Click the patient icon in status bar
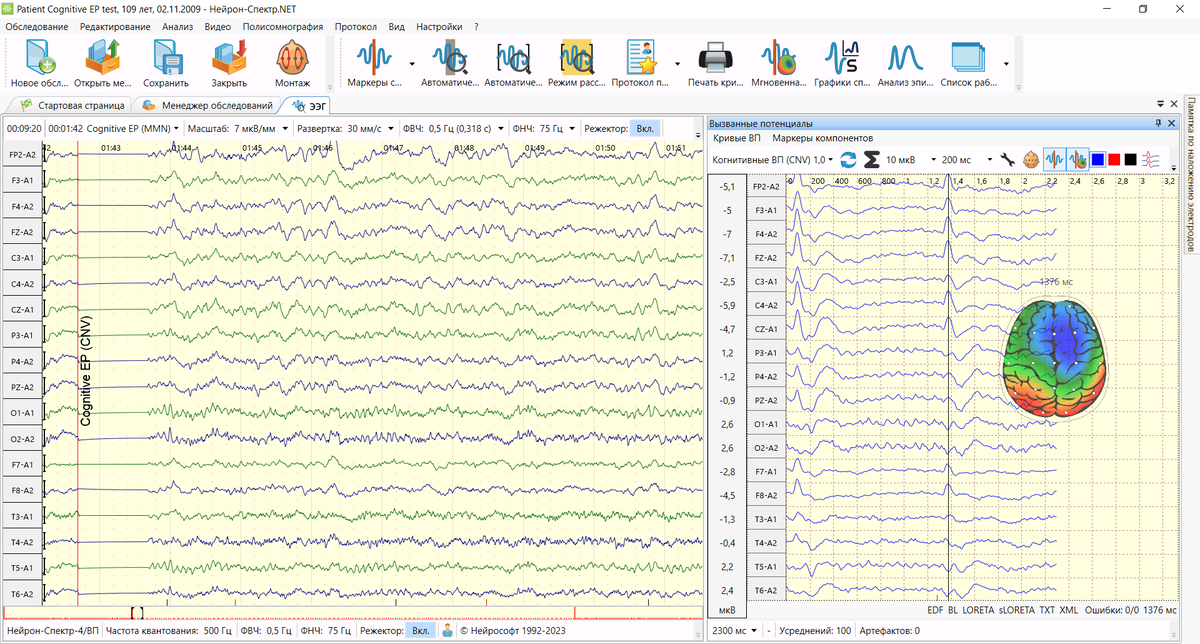Screen dimensions: 1200x644 tap(448, 631)
